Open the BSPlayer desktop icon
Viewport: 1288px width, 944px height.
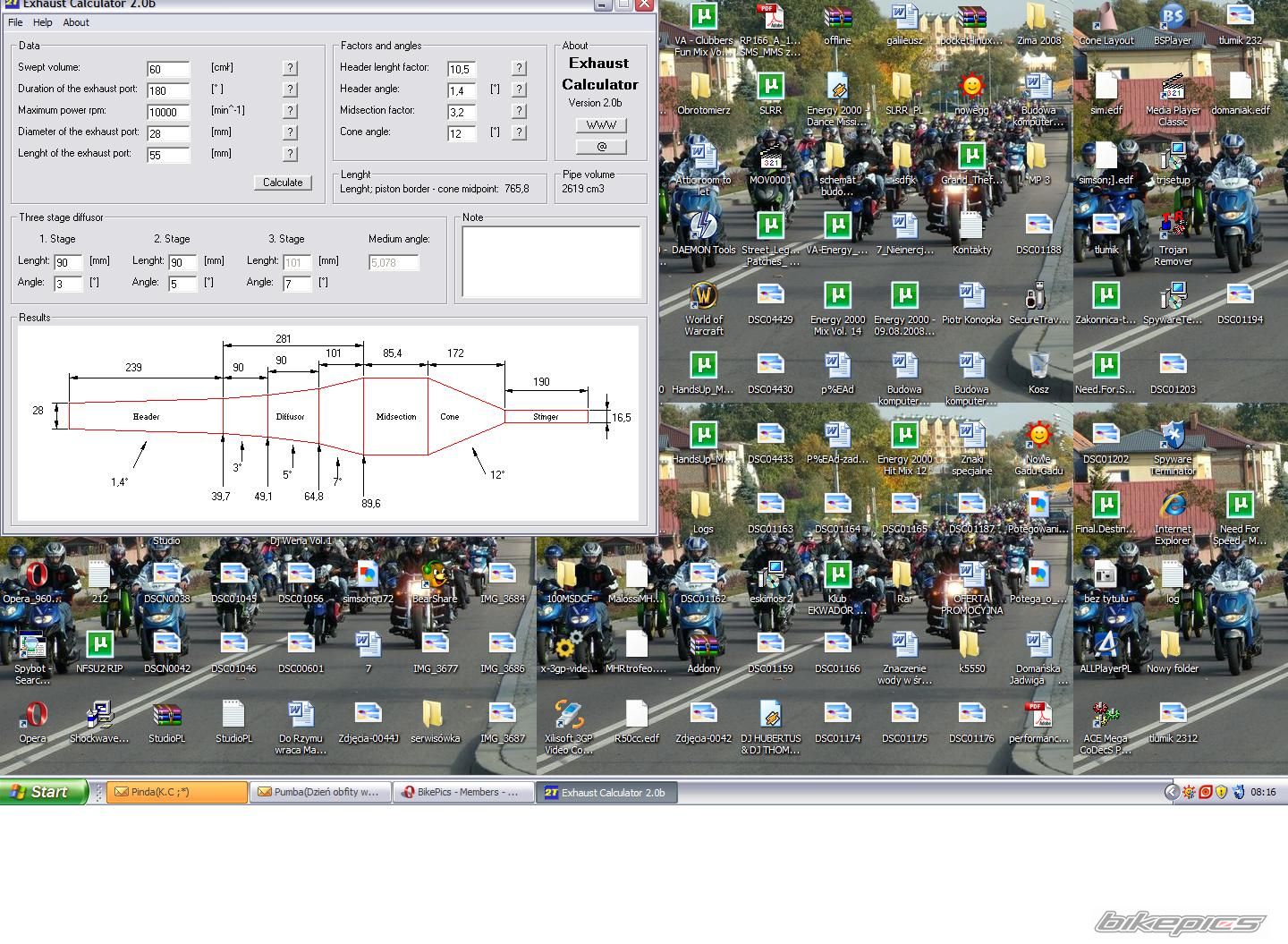click(1173, 18)
